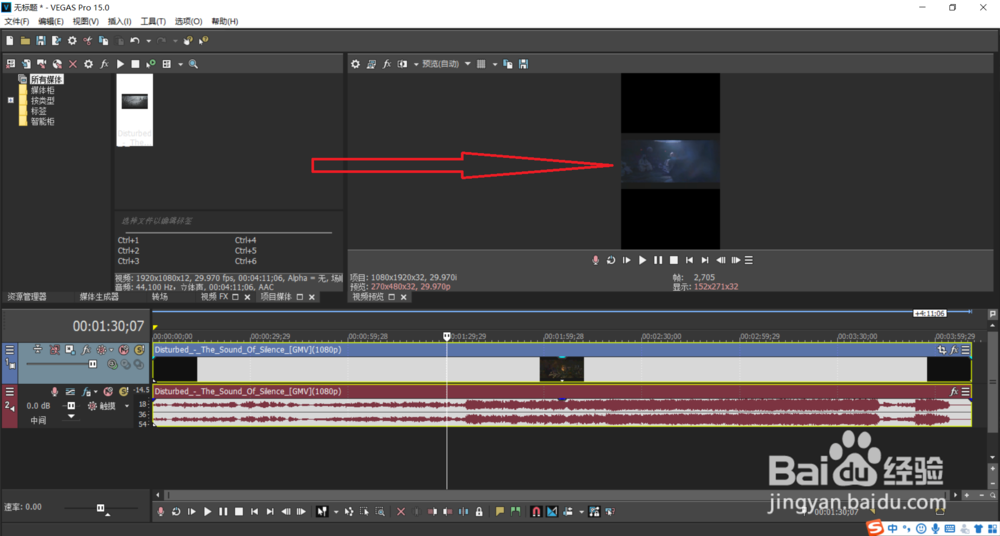Select the 智能柜 folder
This screenshot has width=1000, height=536.
tap(42, 121)
